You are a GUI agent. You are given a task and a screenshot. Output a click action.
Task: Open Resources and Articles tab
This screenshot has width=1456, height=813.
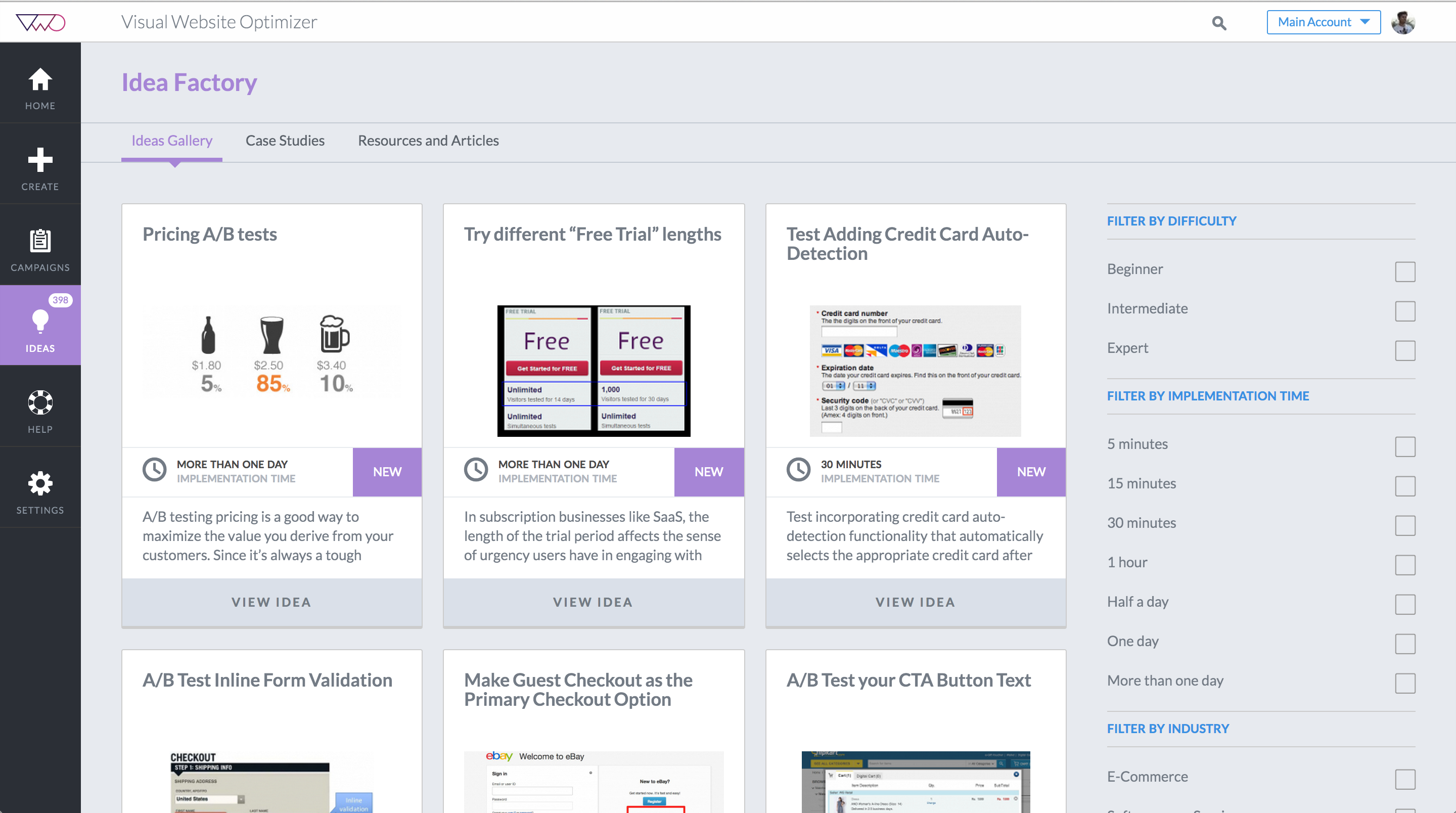428,140
